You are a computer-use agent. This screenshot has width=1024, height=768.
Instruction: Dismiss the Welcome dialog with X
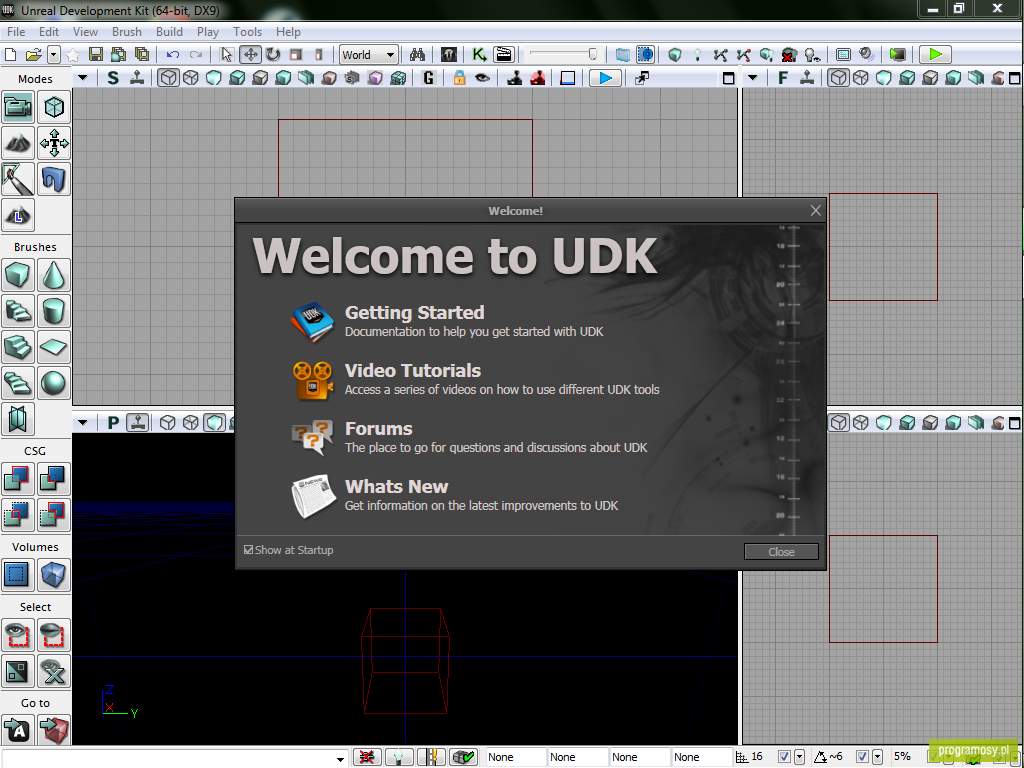[x=815, y=210]
